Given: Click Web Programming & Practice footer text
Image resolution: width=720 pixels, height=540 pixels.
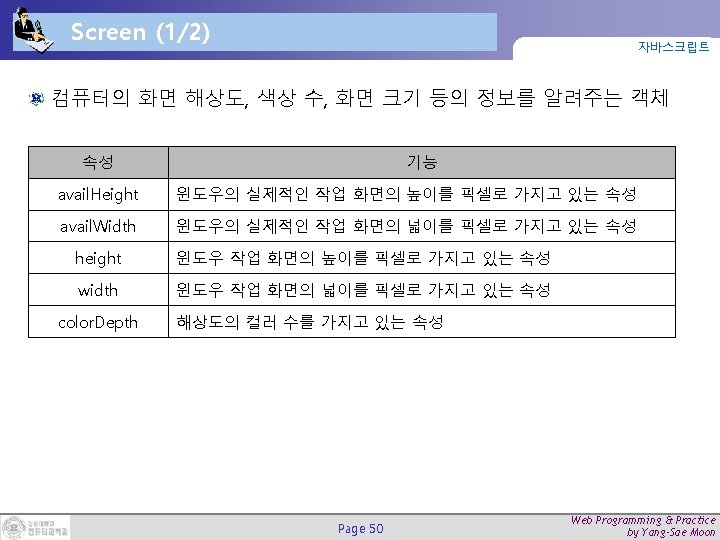Looking at the screenshot, I should 643,520.
